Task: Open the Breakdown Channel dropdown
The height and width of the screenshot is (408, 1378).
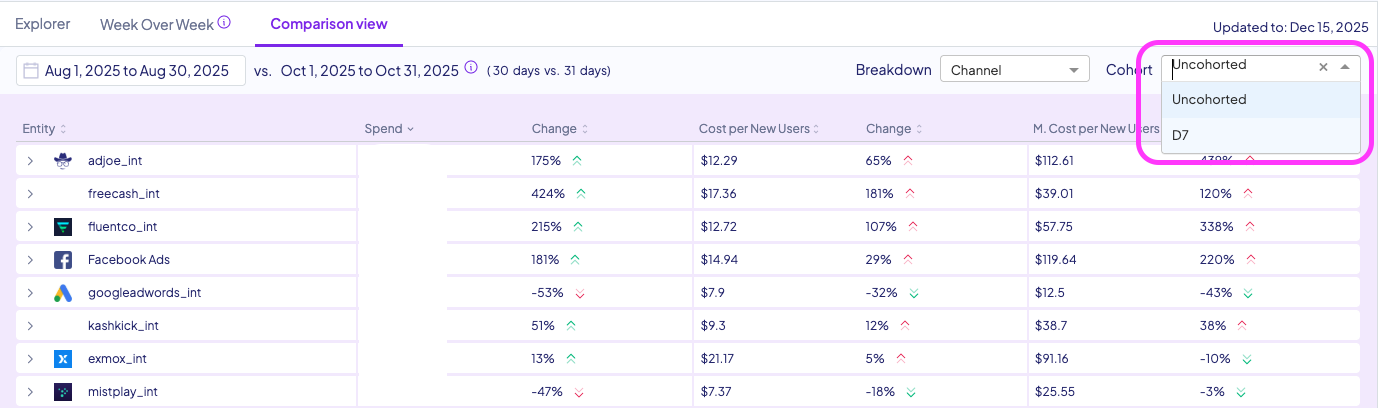Action: (x=1014, y=70)
